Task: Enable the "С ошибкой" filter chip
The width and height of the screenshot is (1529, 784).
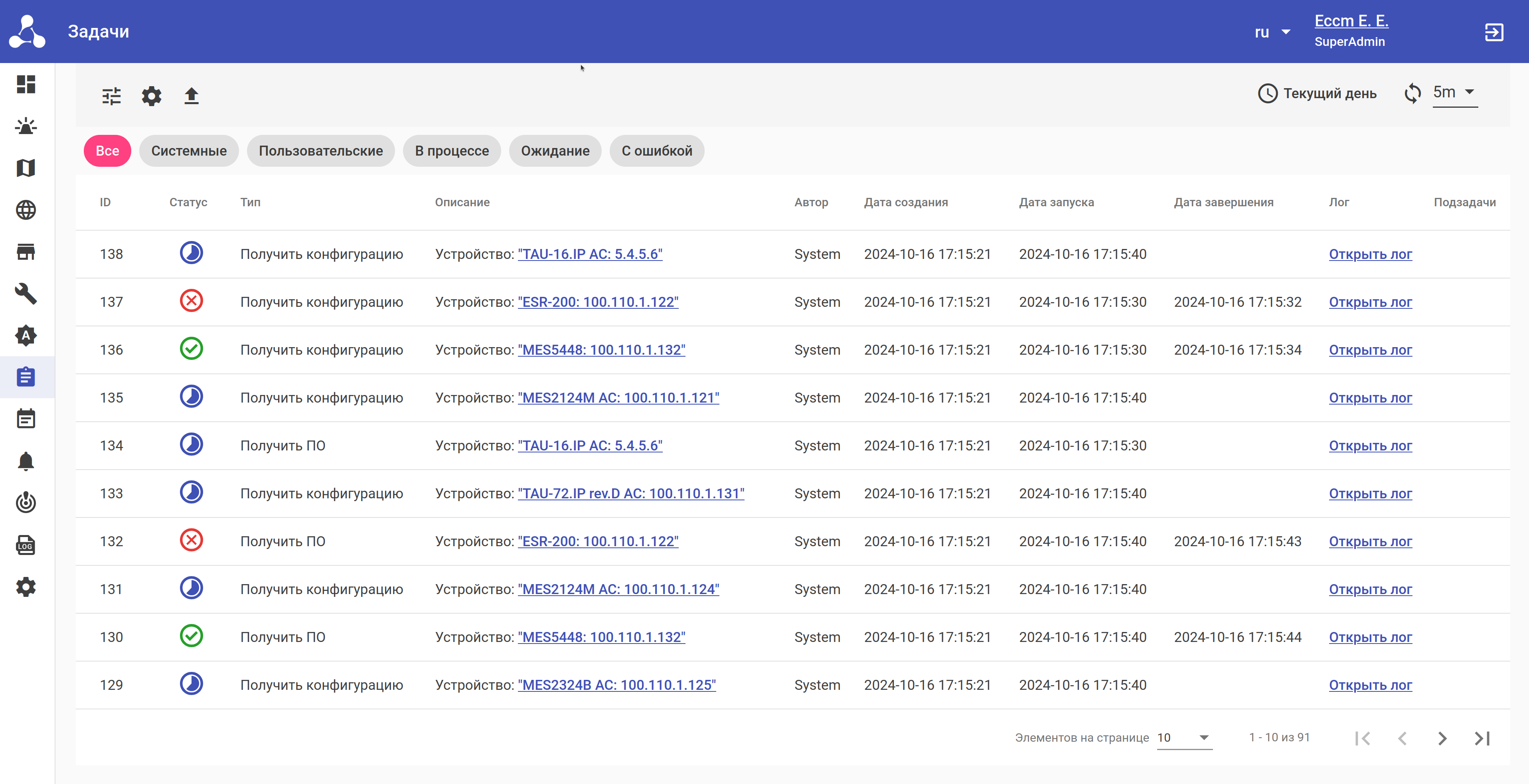Action: [656, 151]
